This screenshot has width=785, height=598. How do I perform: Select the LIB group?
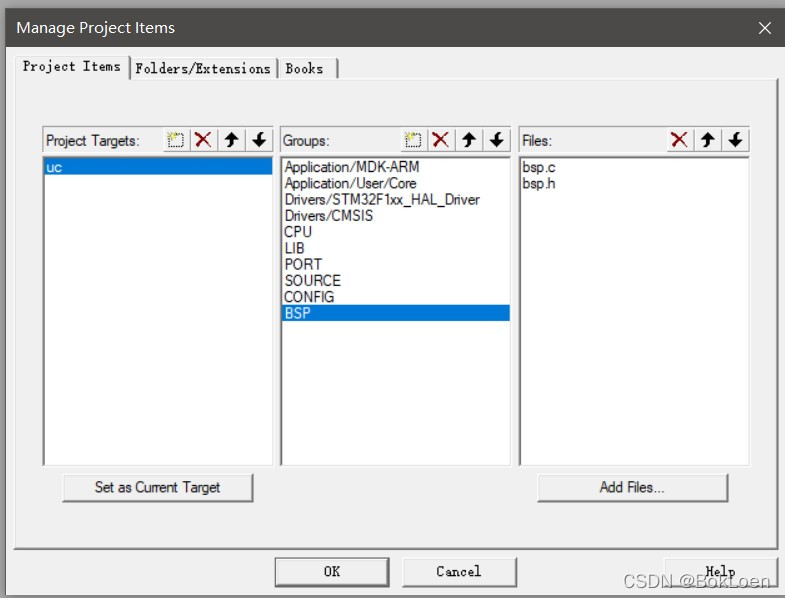tap(396, 248)
